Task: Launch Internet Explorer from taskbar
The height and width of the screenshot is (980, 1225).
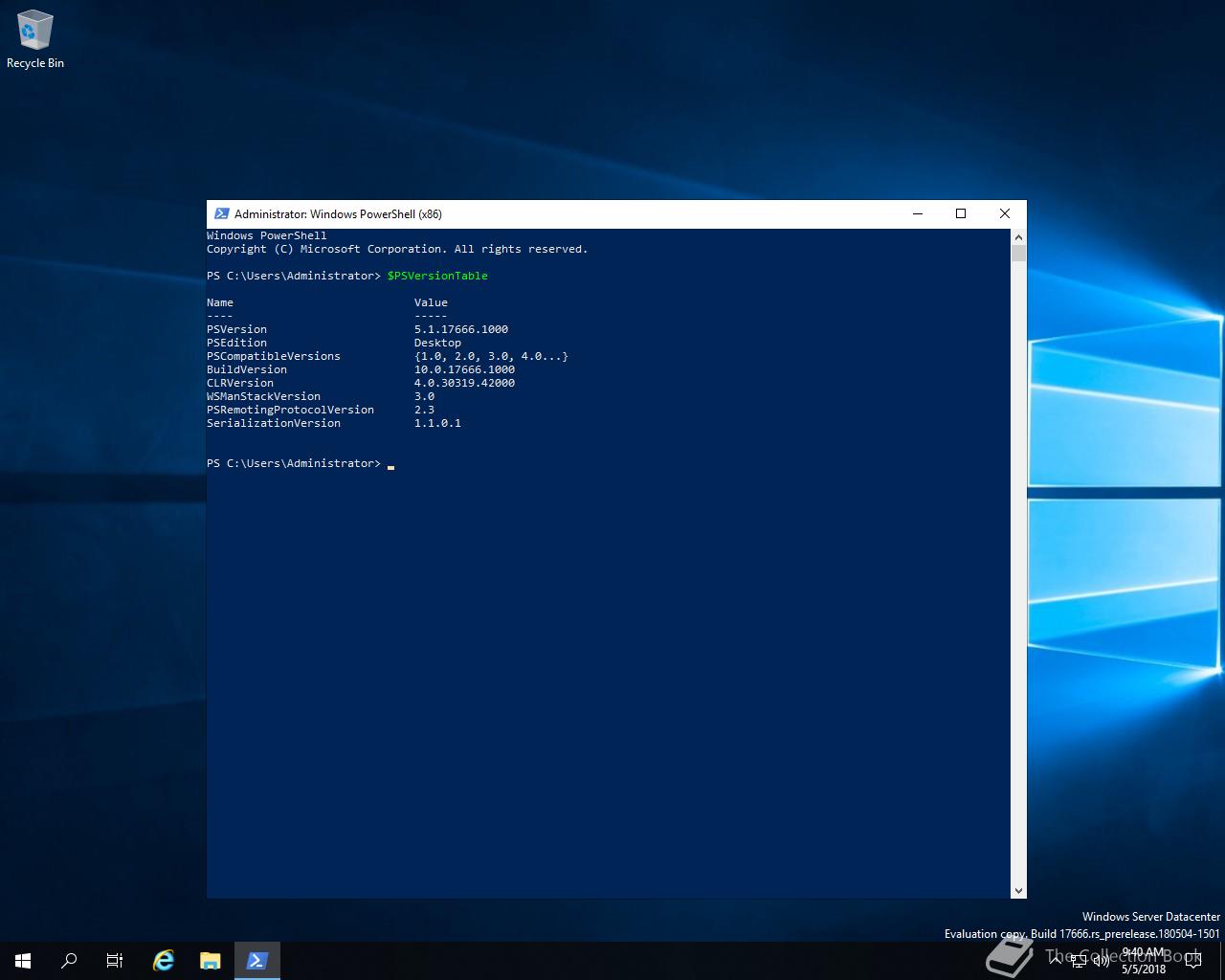Action: tap(164, 961)
